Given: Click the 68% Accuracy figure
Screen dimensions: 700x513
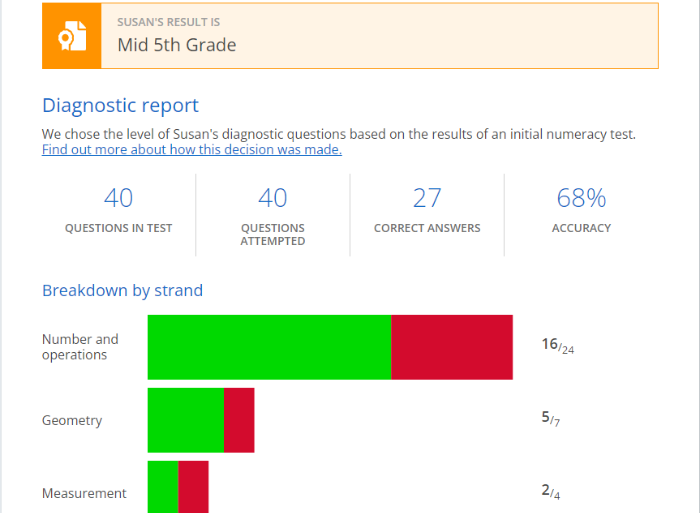Looking at the screenshot, I should pyautogui.click(x=581, y=199).
